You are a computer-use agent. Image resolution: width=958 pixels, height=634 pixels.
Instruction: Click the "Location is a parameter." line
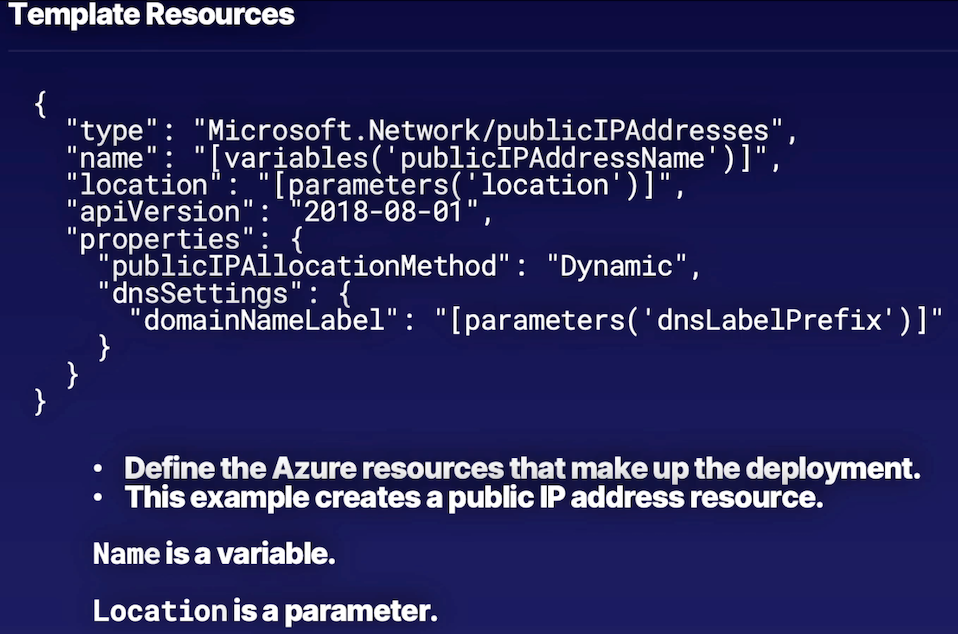pos(265,610)
